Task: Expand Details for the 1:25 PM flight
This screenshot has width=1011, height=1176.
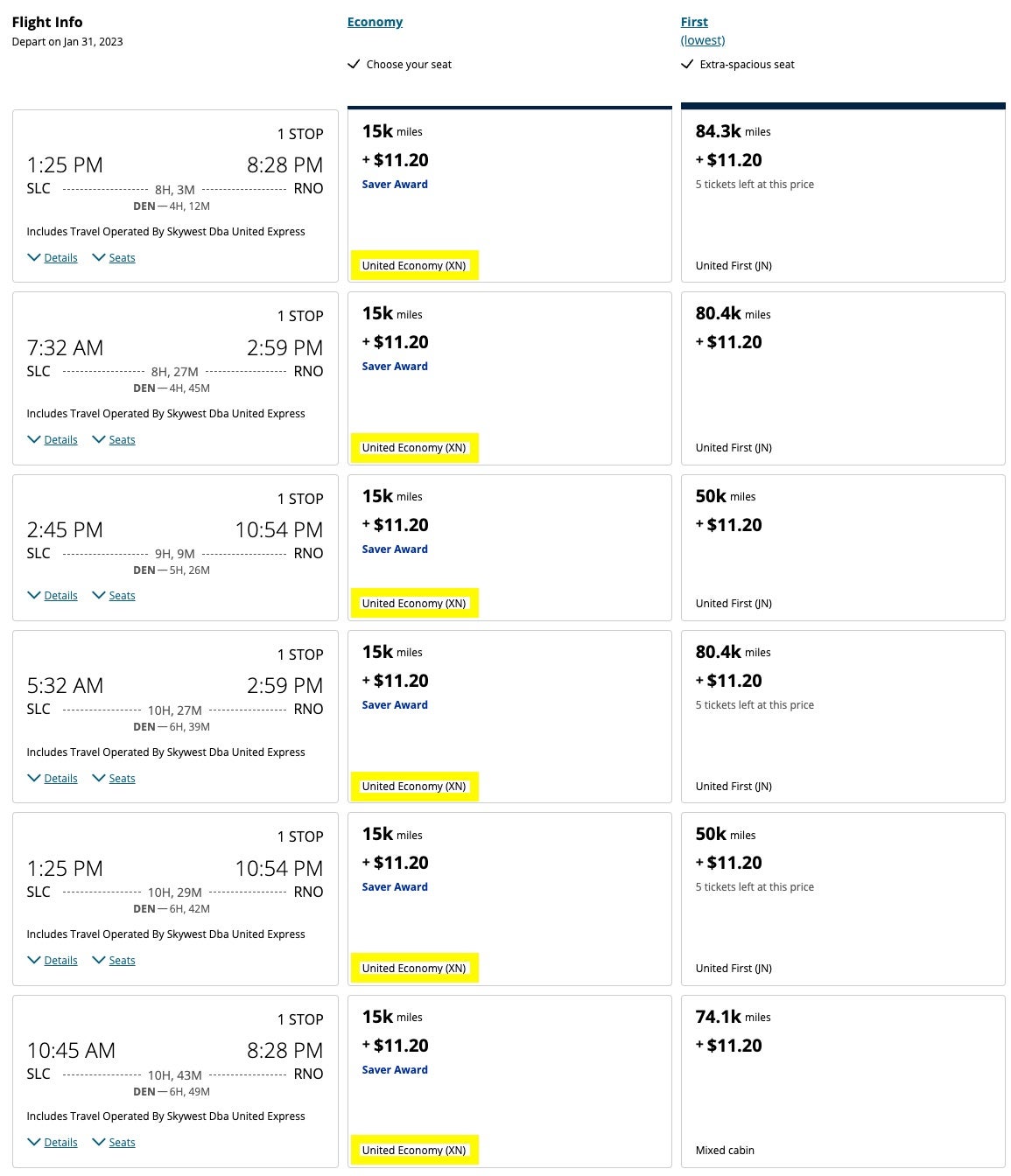Action: [x=60, y=257]
